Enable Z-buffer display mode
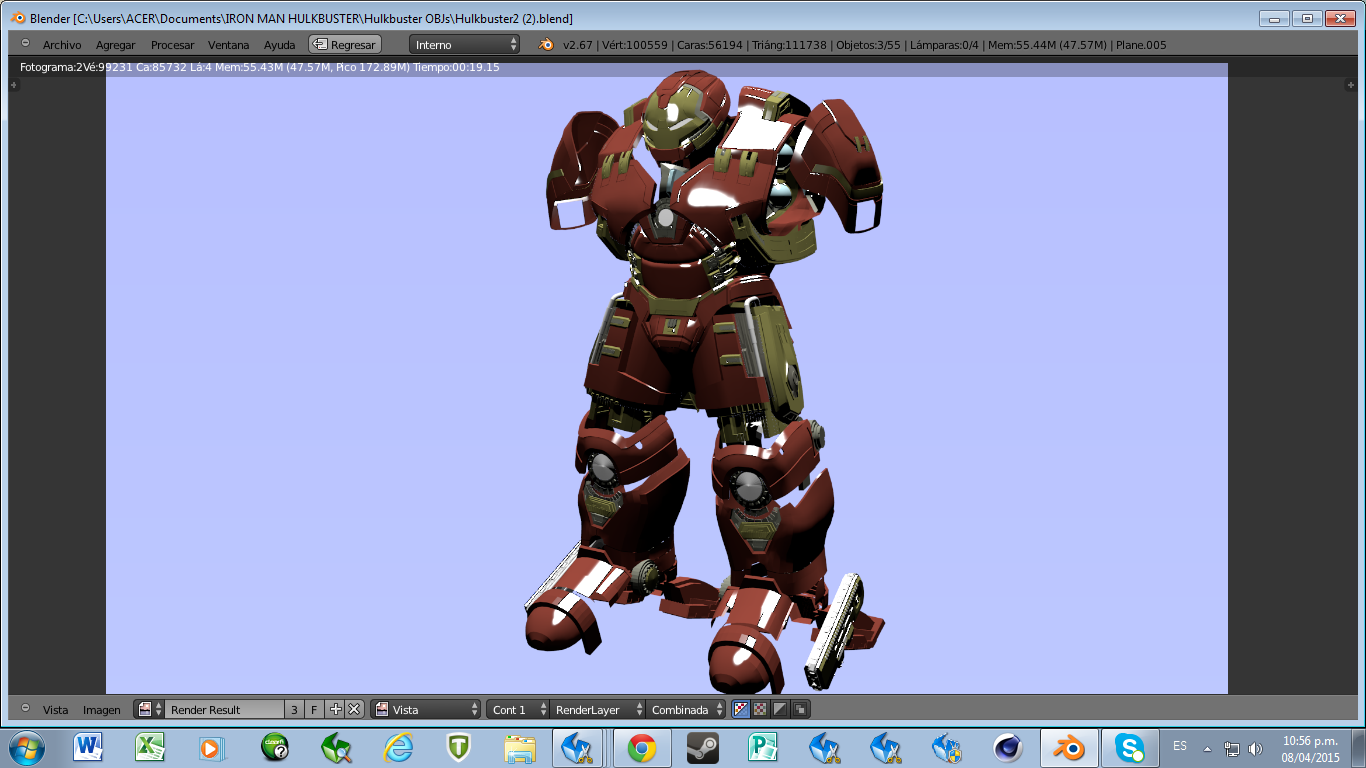Image resolution: width=1366 pixels, height=768 pixels. 799,709
